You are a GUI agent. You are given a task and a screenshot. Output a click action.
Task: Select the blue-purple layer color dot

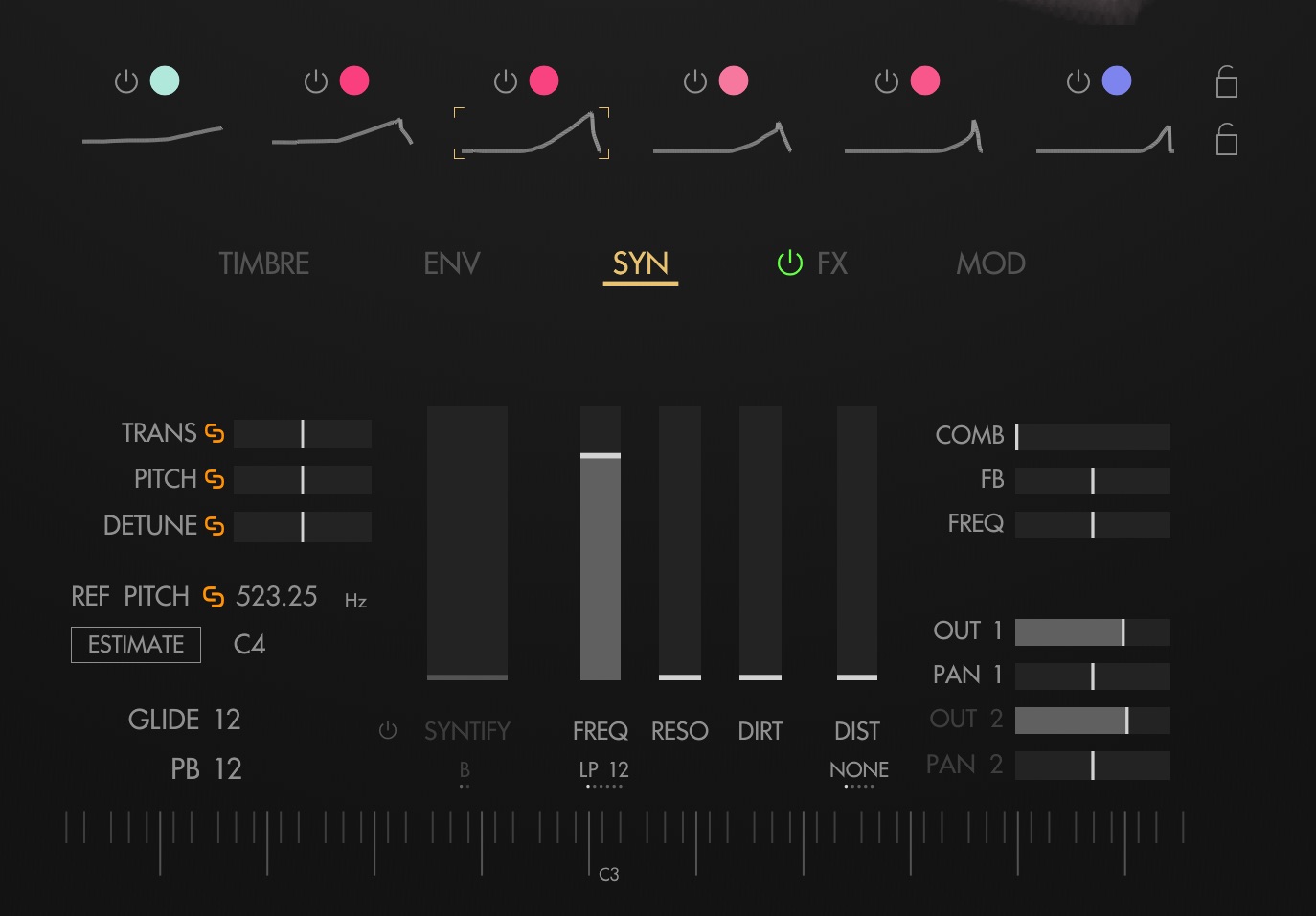pos(1116,80)
